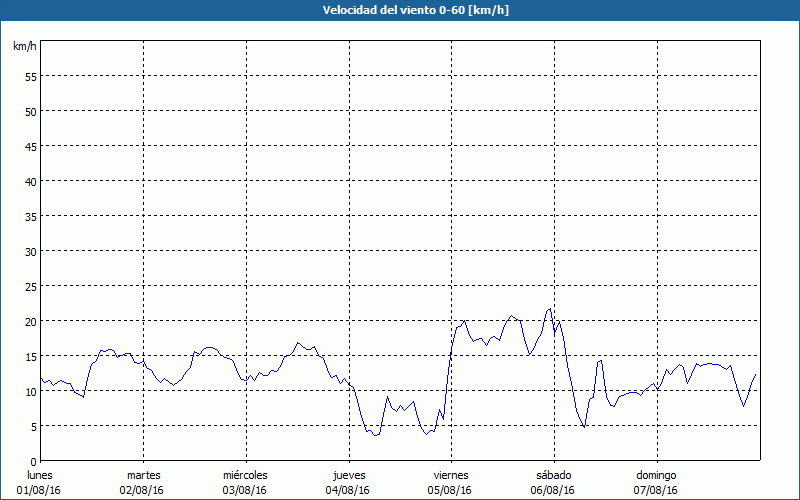Select the 50 tick label on y-axis
The image size is (800, 500).
click(x=30, y=111)
